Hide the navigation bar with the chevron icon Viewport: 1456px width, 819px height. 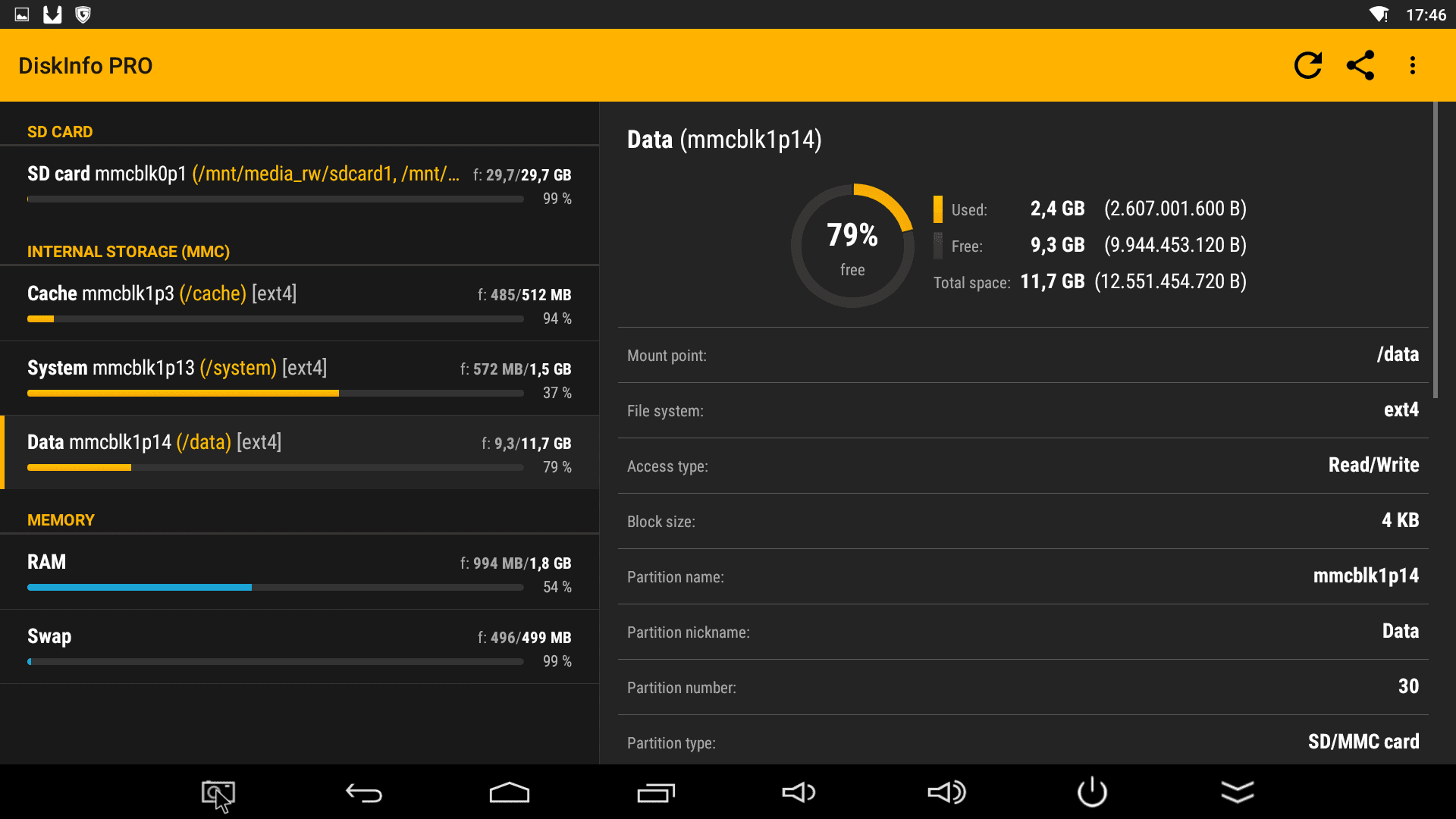click(x=1238, y=792)
